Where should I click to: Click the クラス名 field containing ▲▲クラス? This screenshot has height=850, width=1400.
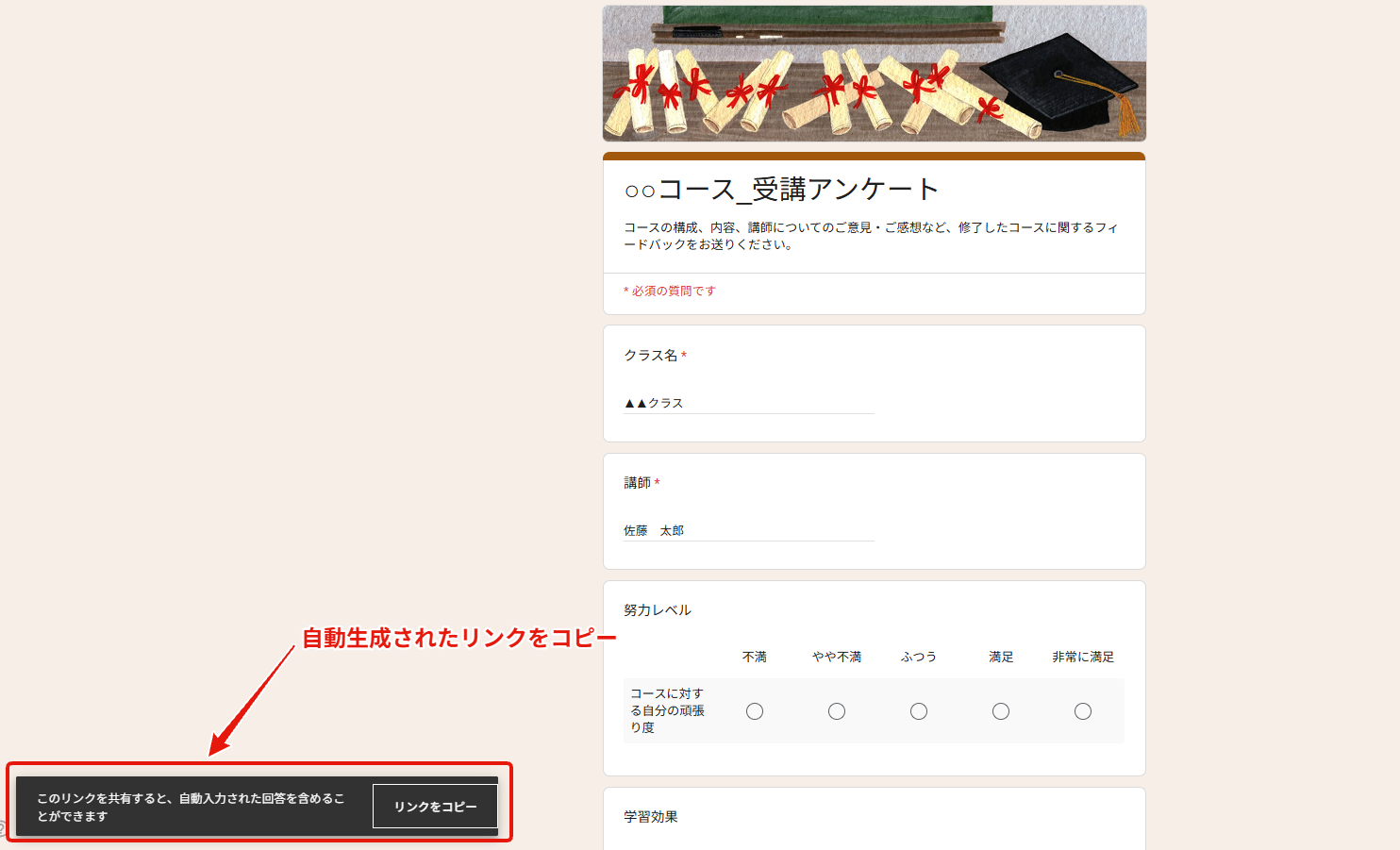[x=748, y=403]
